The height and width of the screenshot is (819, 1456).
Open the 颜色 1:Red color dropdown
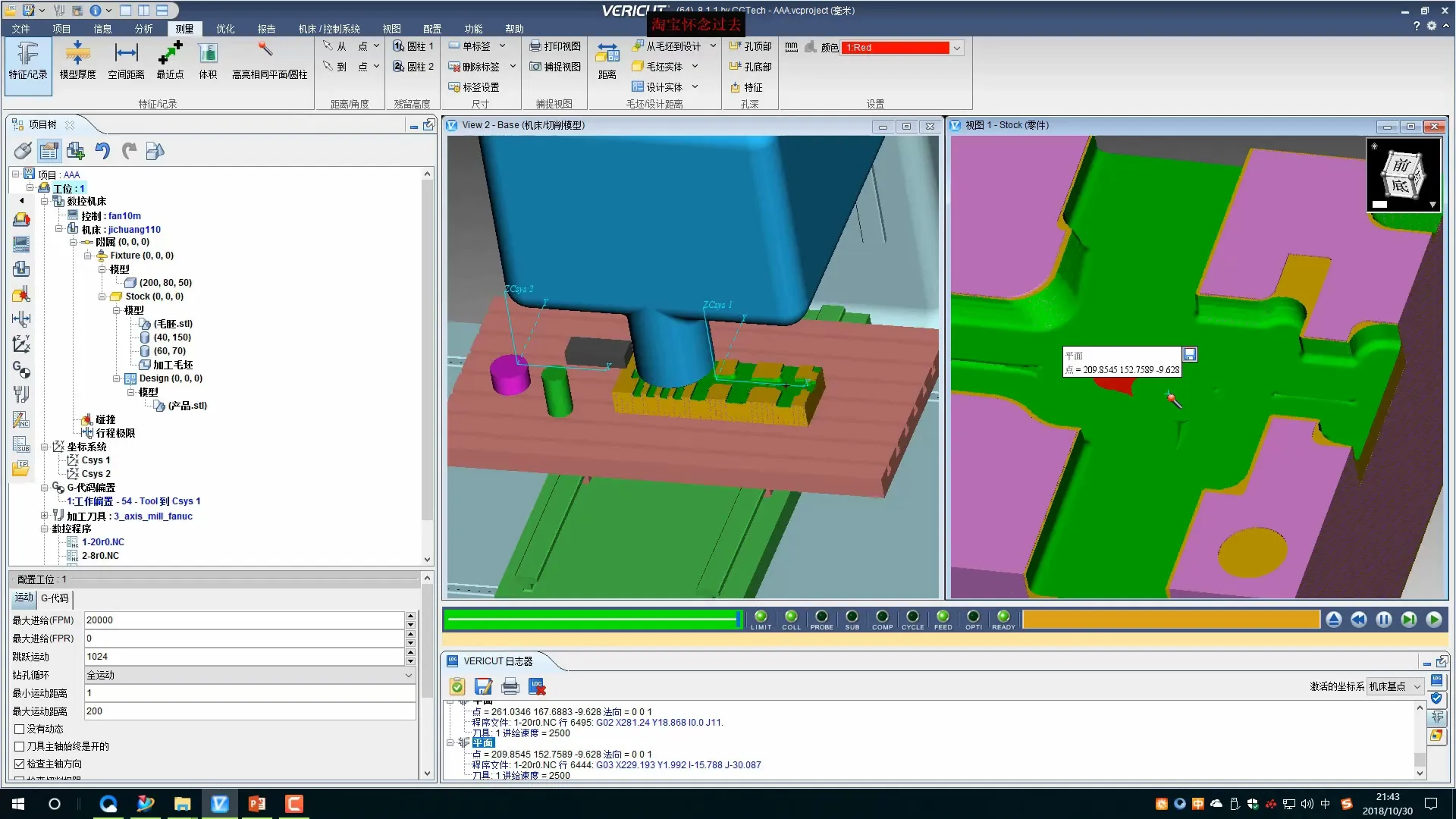click(957, 48)
